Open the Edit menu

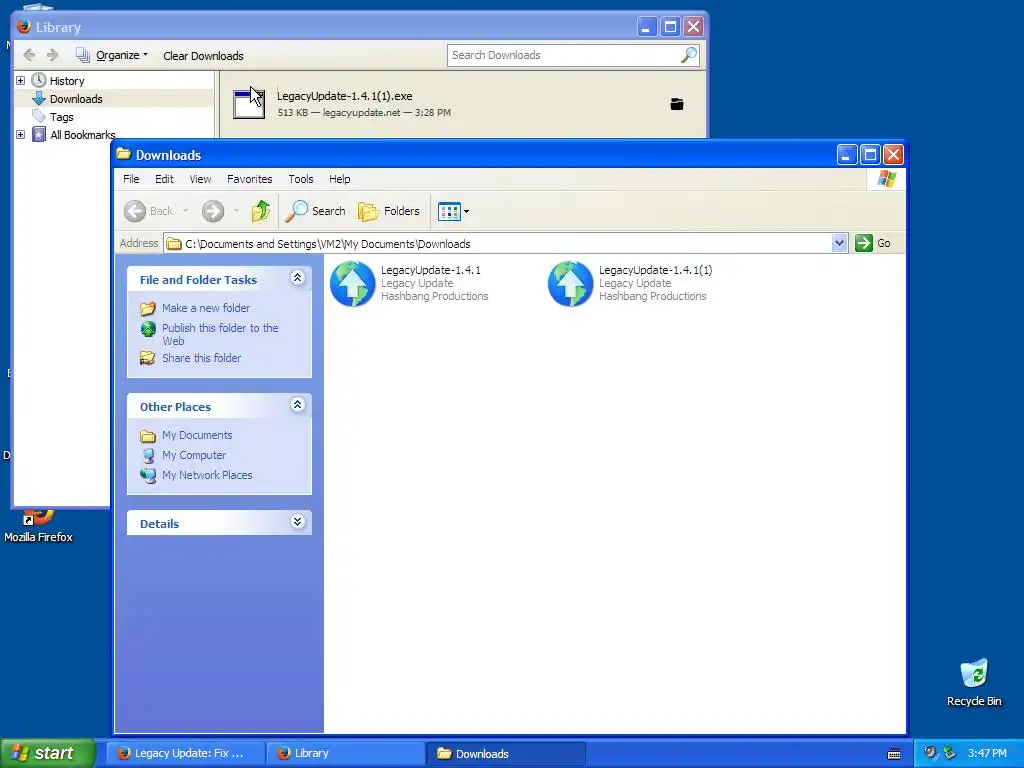tap(164, 179)
